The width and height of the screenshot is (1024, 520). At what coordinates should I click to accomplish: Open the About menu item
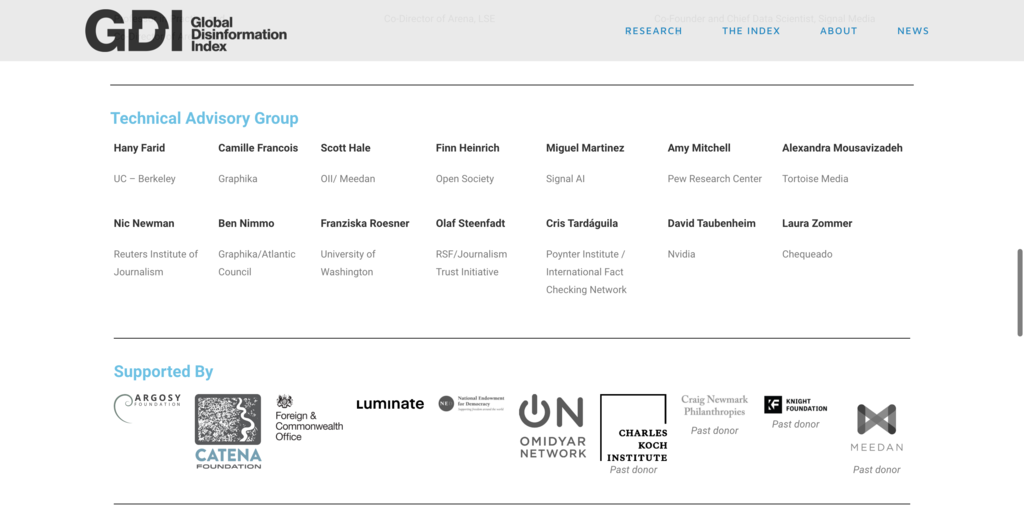tap(839, 31)
